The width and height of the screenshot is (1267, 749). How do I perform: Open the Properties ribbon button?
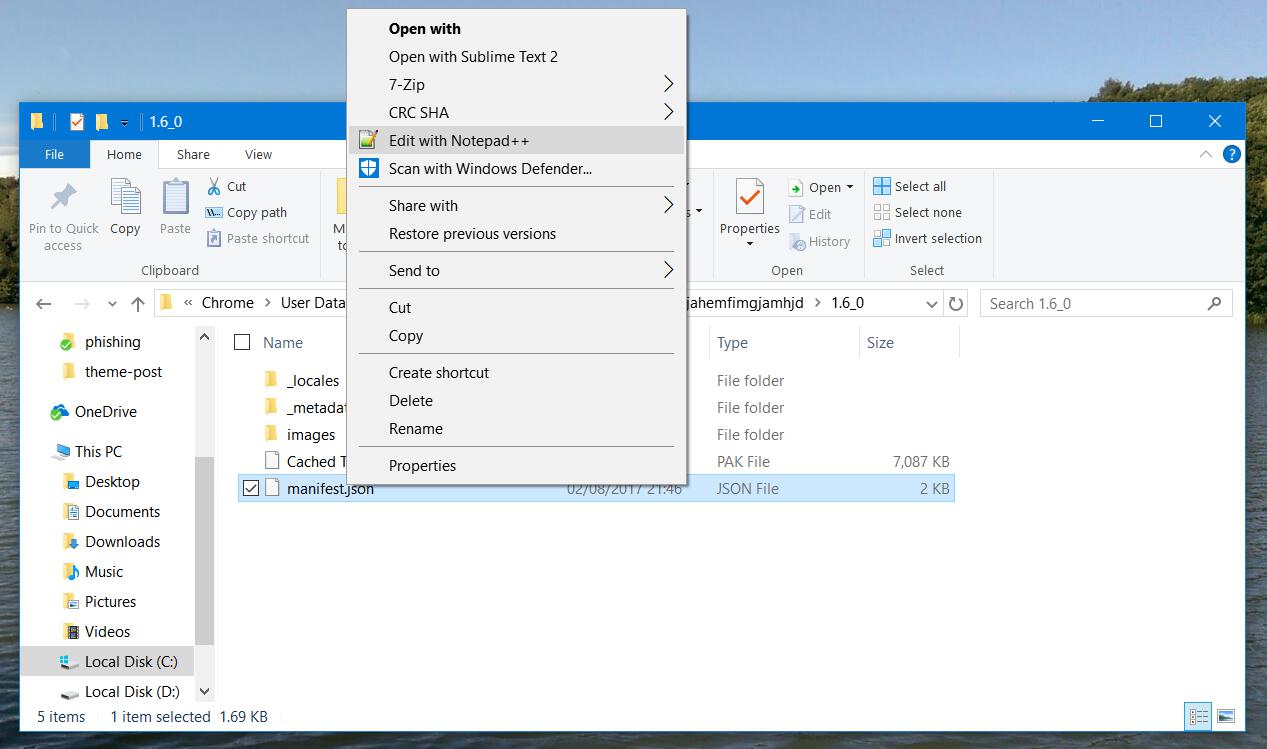750,212
